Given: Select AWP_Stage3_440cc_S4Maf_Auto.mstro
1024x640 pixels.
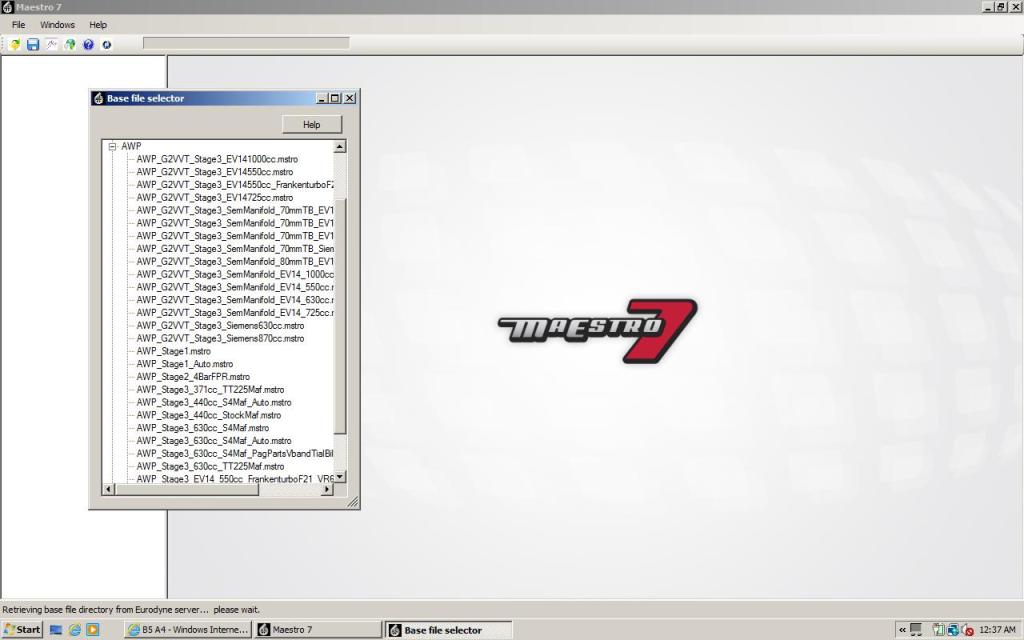Looking at the screenshot, I should (214, 402).
